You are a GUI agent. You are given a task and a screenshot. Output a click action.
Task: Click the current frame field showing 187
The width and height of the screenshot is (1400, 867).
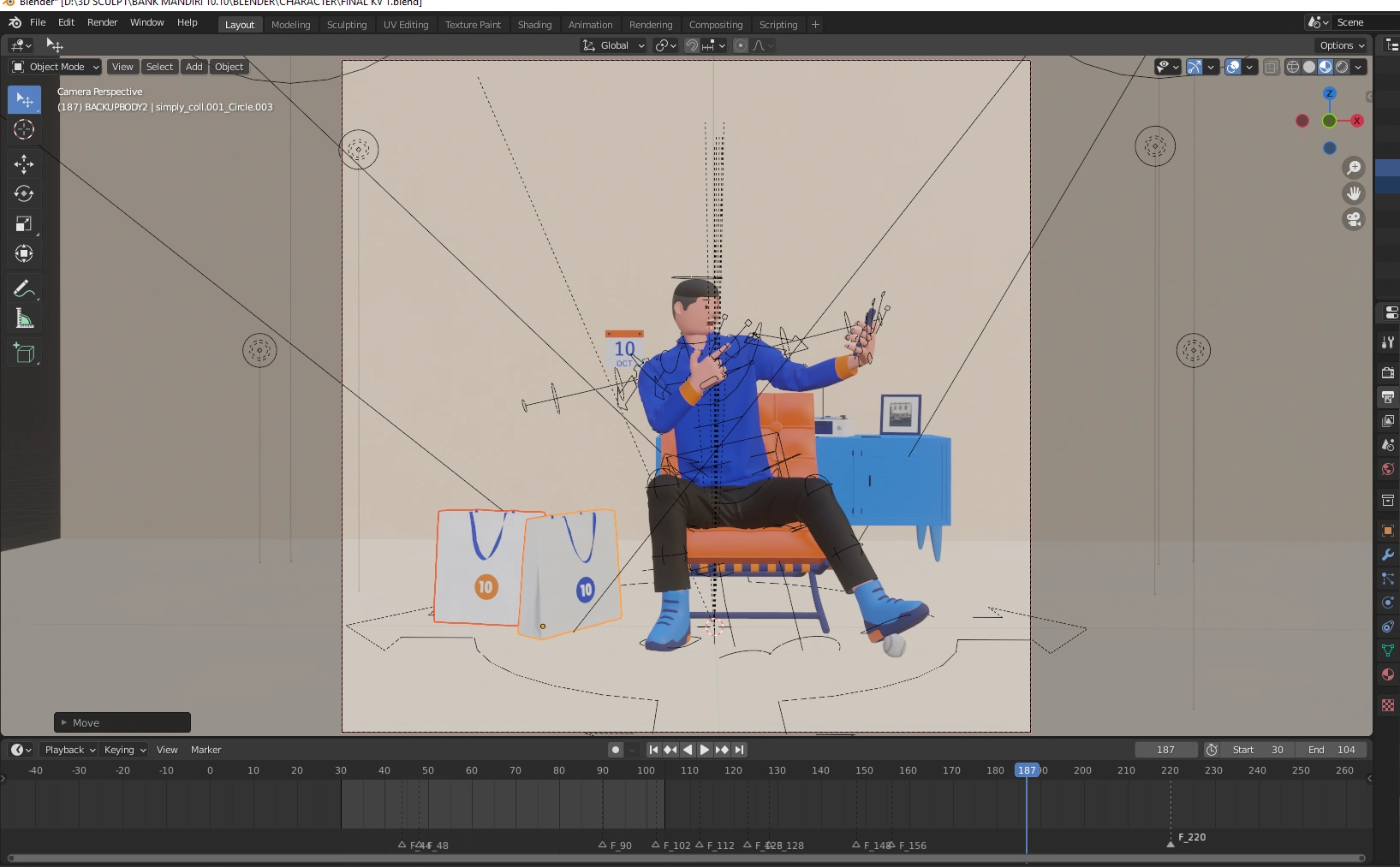point(1165,750)
